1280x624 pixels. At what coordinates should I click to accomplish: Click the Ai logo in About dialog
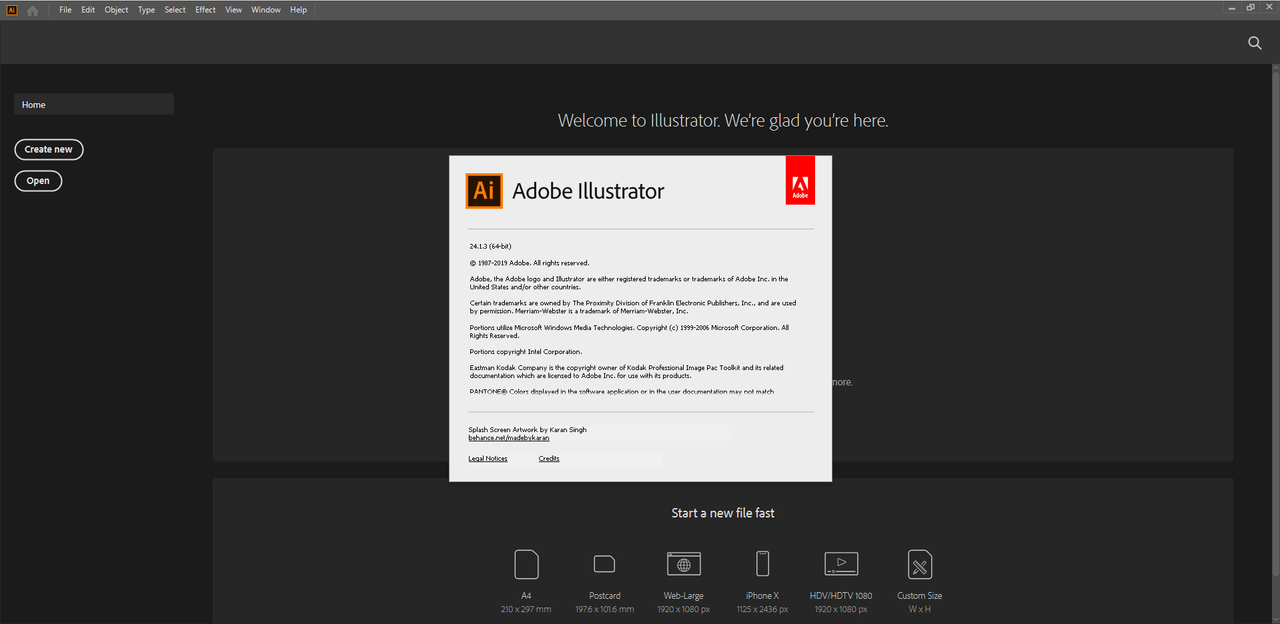[484, 190]
